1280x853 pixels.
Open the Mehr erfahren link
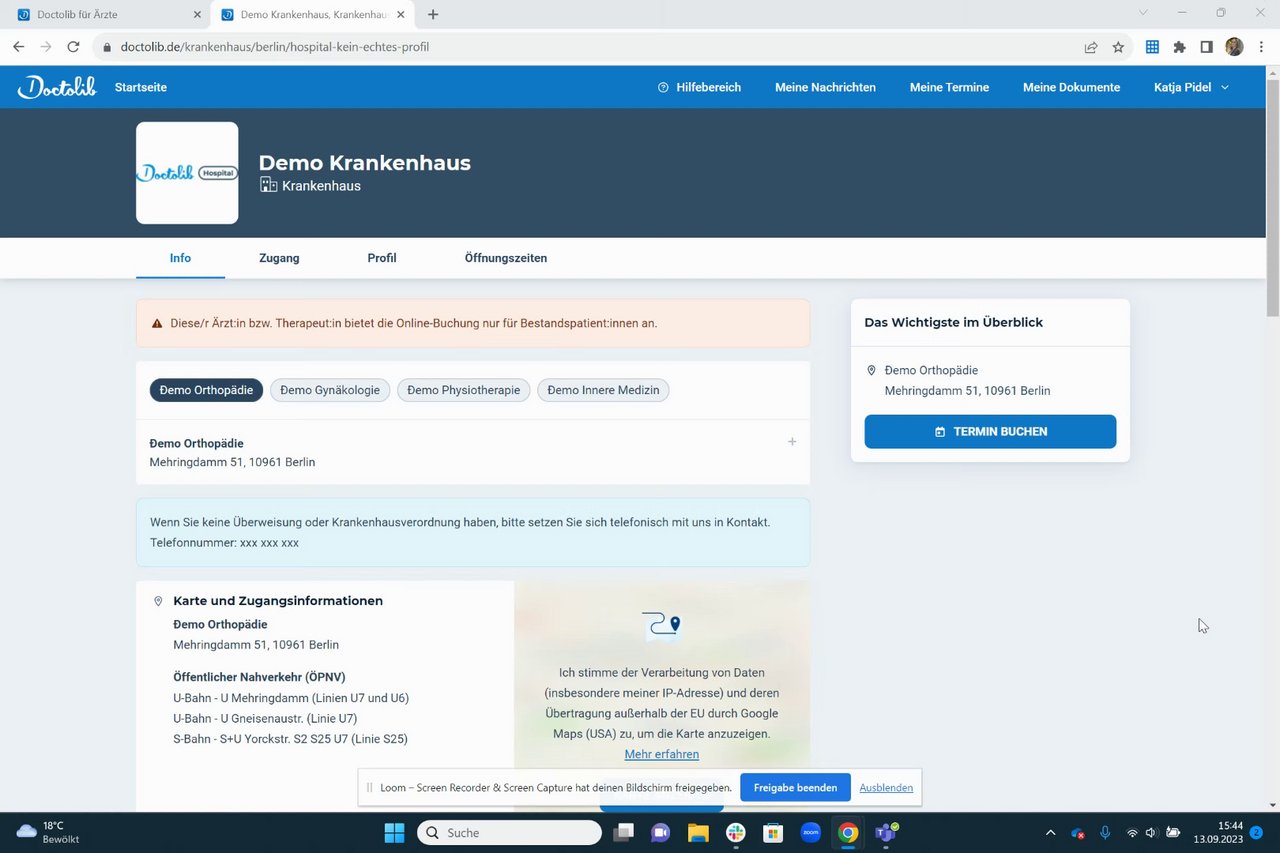click(x=662, y=754)
